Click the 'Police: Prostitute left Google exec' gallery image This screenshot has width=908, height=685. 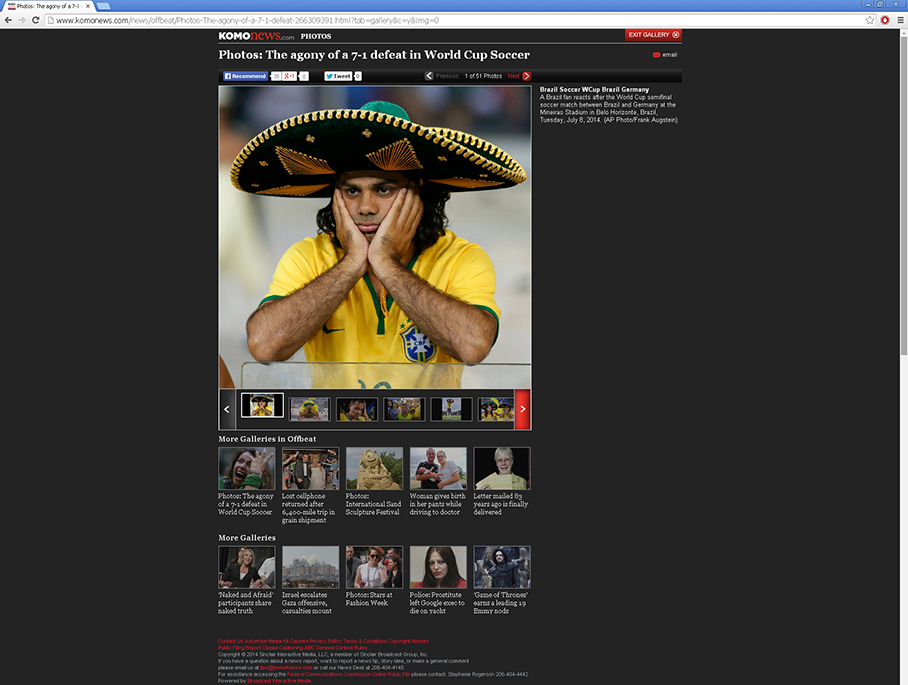(438, 567)
